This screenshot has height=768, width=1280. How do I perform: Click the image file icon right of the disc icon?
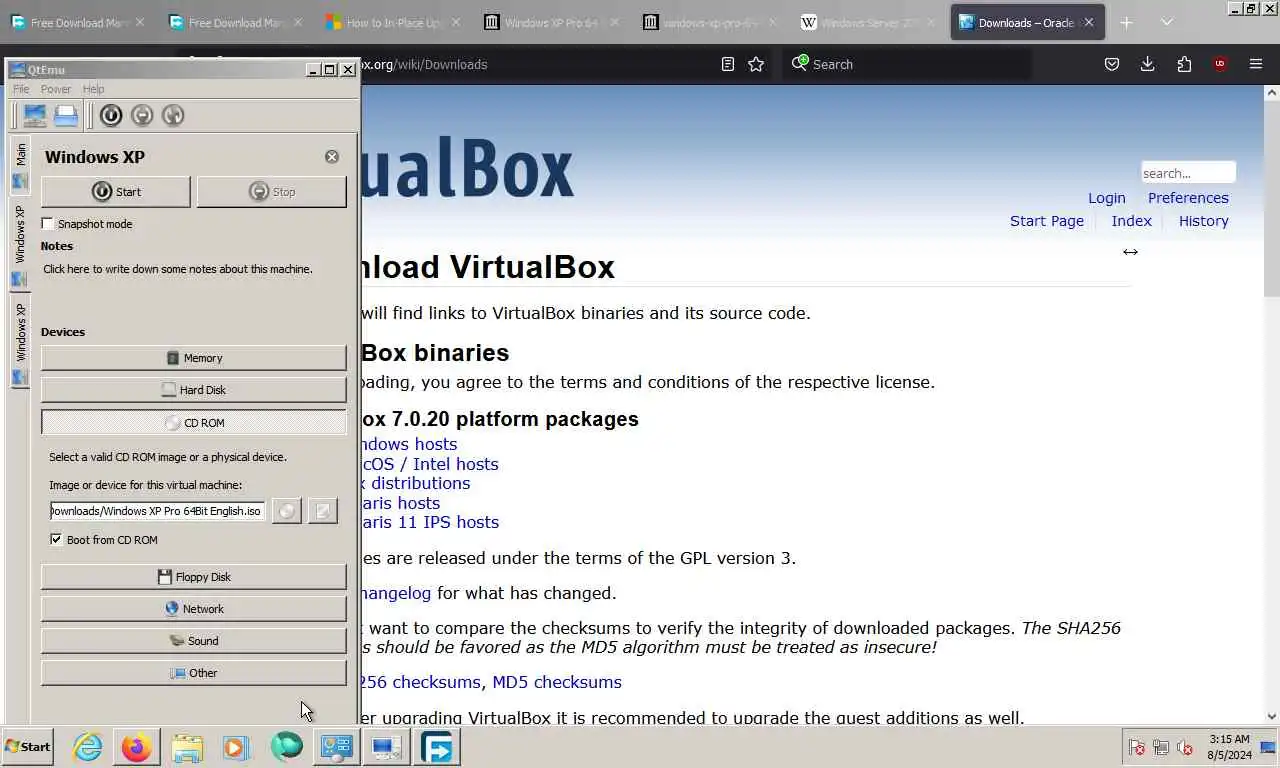323,511
